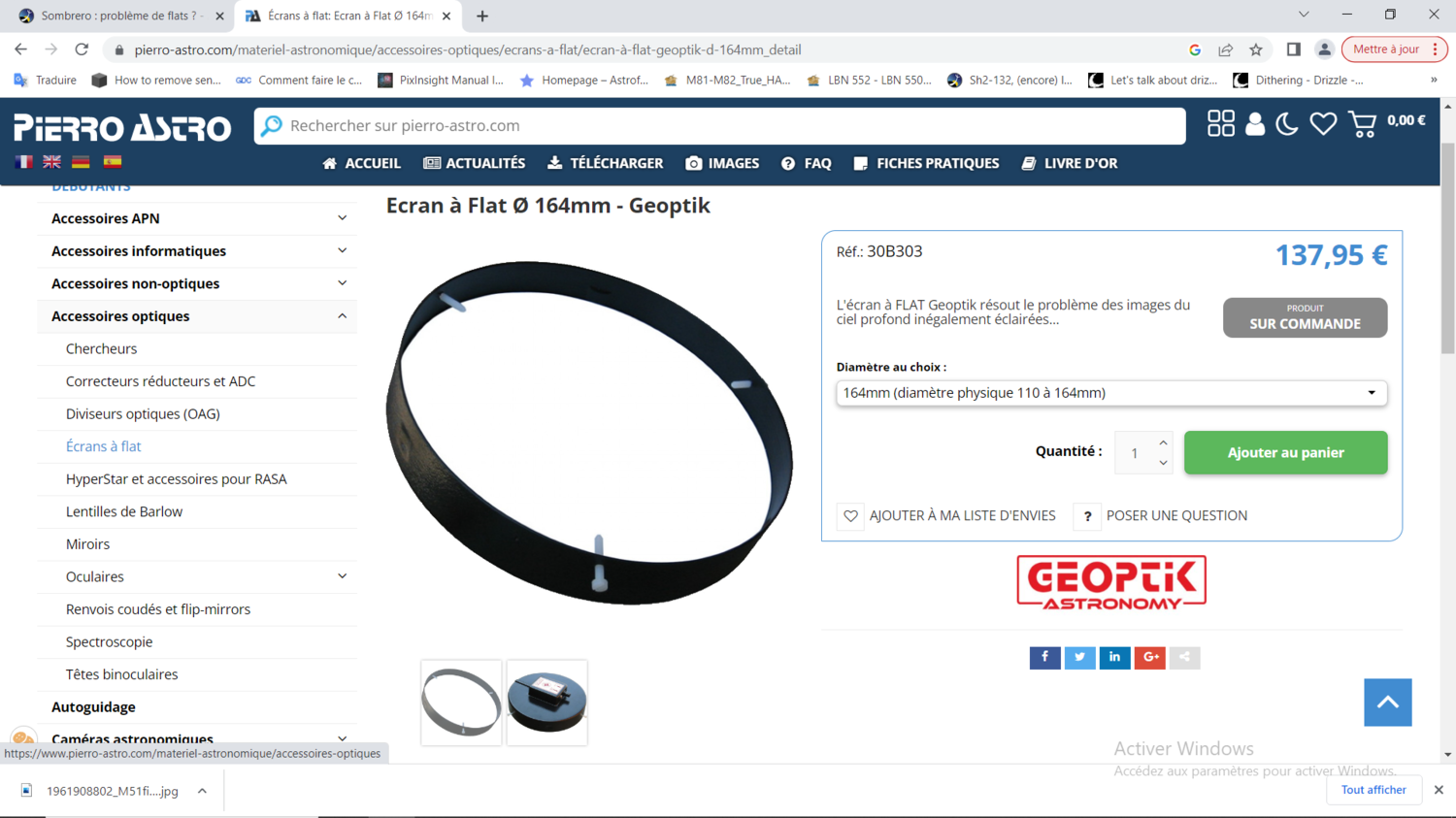The height and width of the screenshot is (818, 1456).
Task: Click Ajouter au panier button
Action: point(1285,452)
